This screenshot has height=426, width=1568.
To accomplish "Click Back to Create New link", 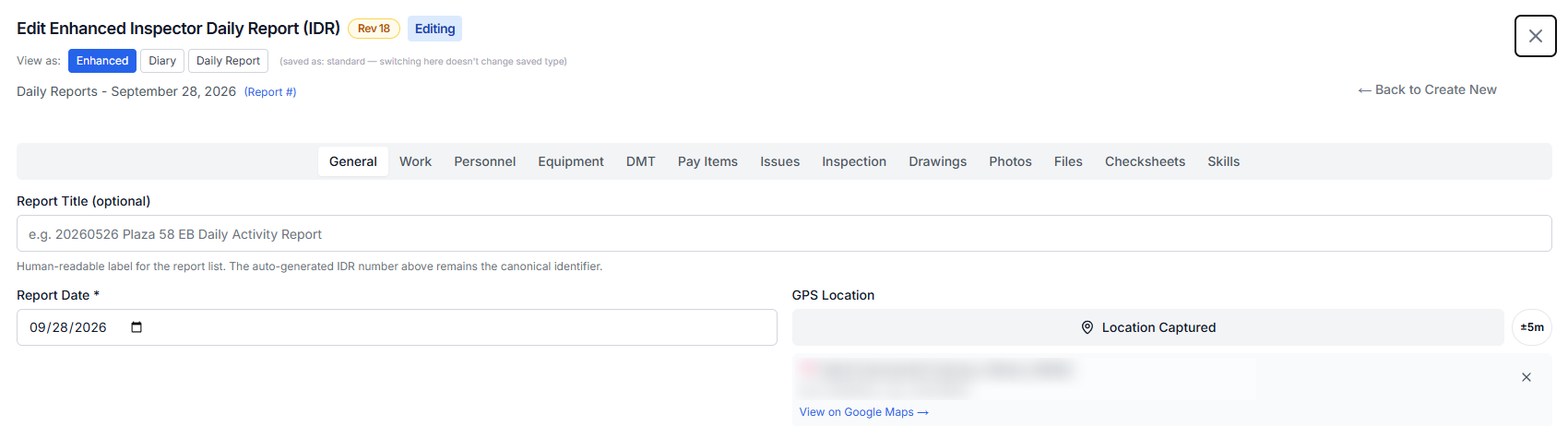I will [1428, 89].
